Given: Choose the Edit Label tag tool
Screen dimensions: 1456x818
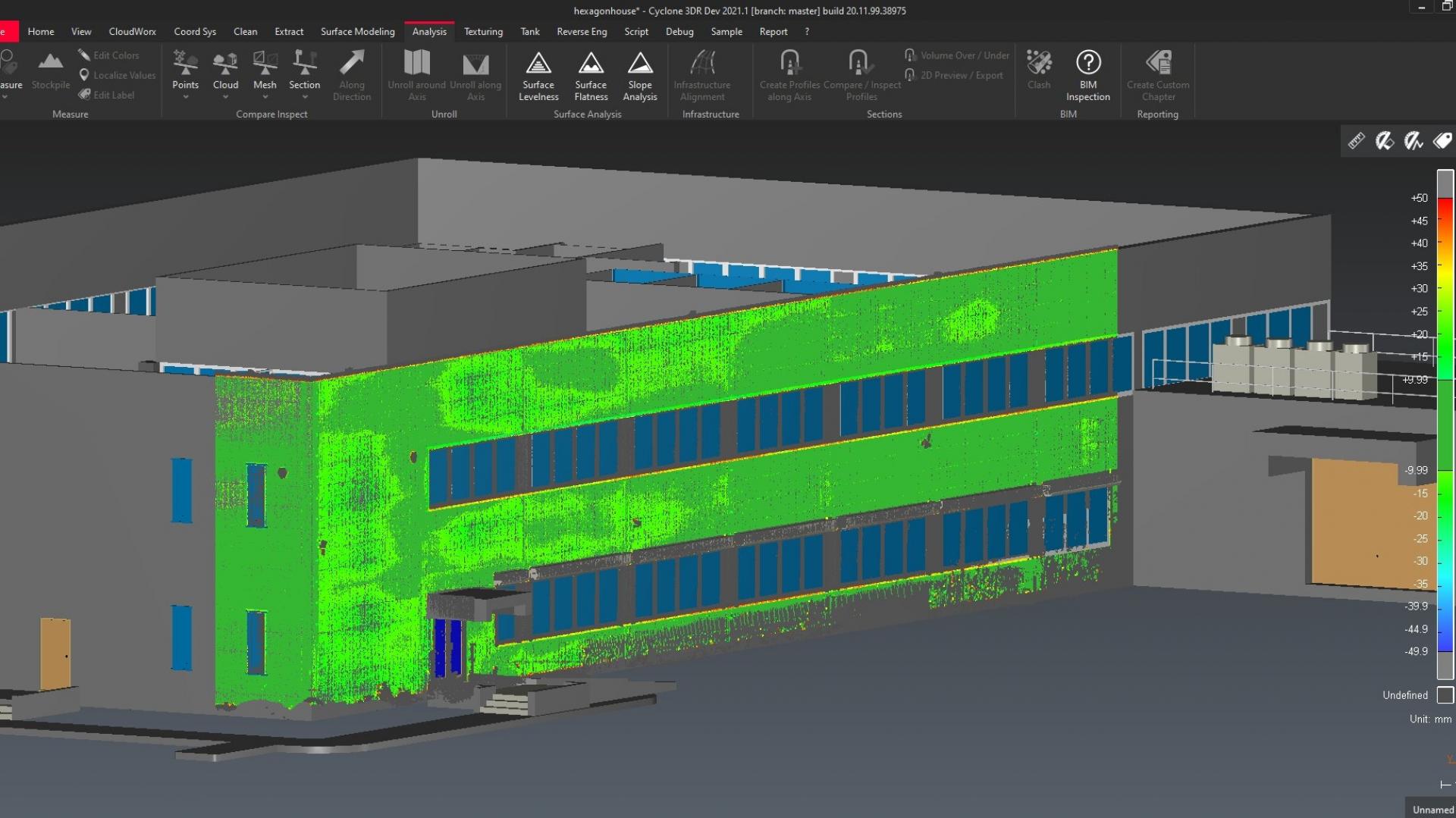Looking at the screenshot, I should tap(106, 95).
